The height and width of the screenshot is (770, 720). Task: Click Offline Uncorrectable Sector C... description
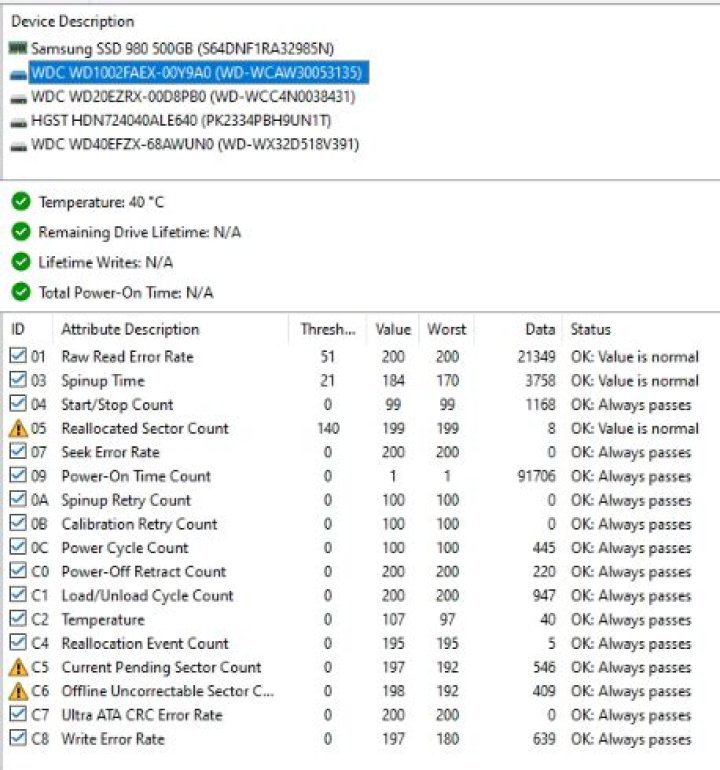click(x=167, y=691)
